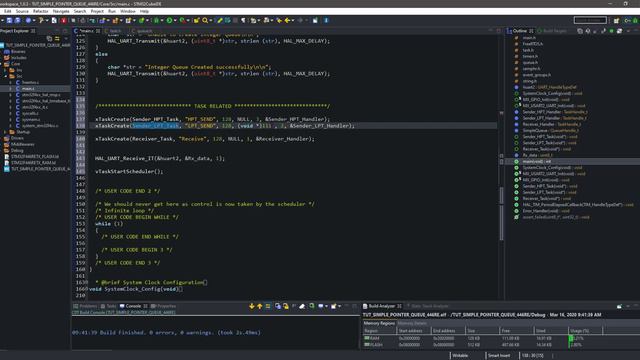This screenshot has width=640, height=360.
Task: Toggle Mark Occurrences pencil icon
Action: pyautogui.click(x=220, y=20)
